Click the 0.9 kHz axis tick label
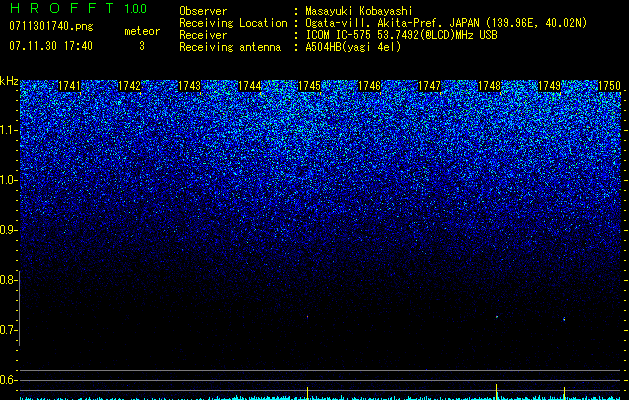The height and width of the screenshot is (400, 629). pyautogui.click(x=9, y=230)
